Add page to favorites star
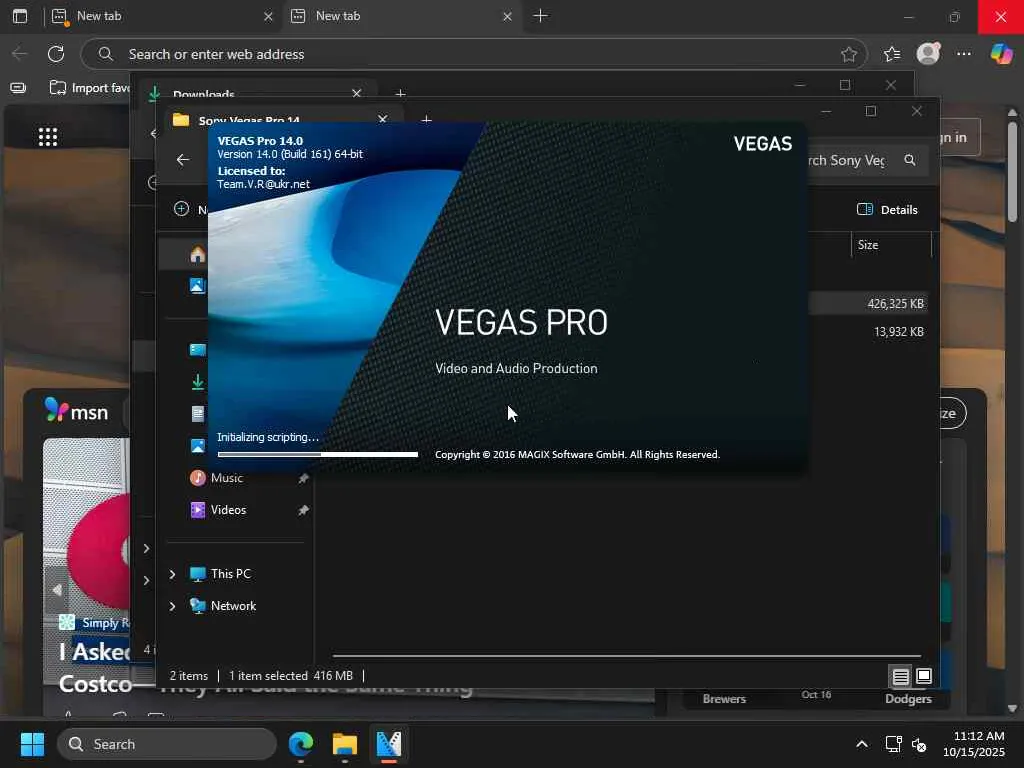This screenshot has height=768, width=1024. [x=848, y=54]
